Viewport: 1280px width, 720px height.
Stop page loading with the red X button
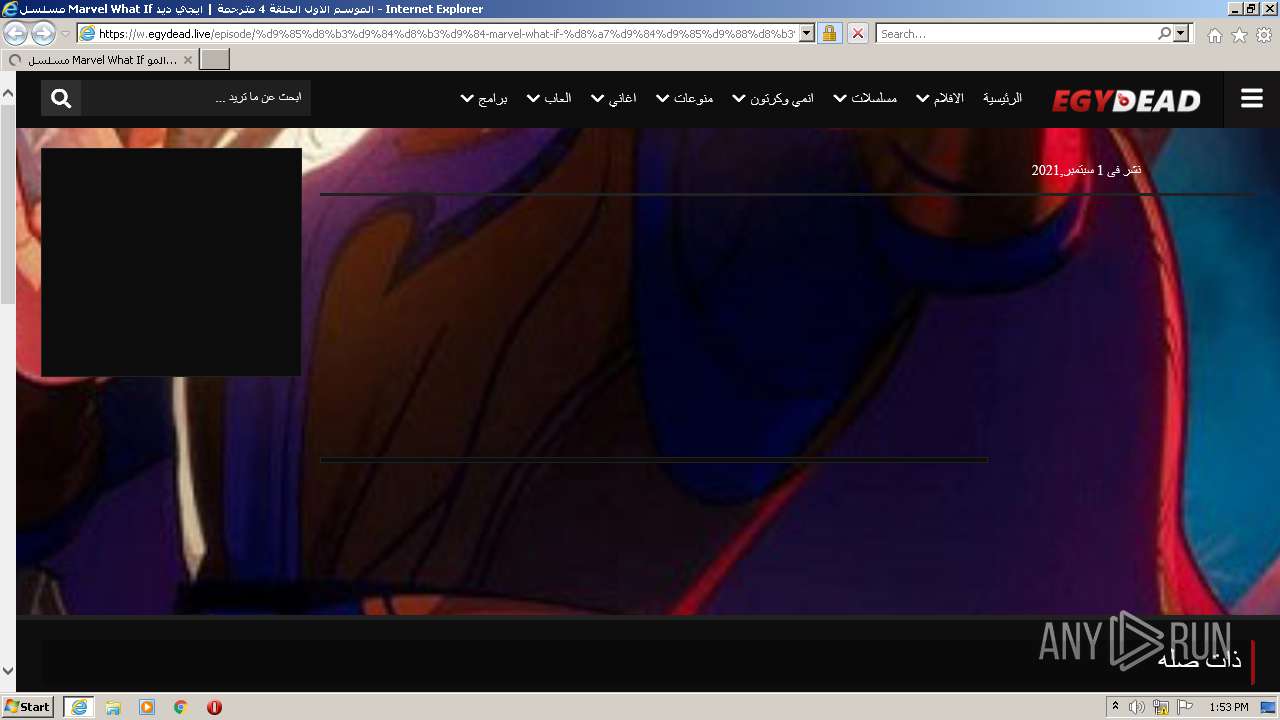[x=857, y=33]
